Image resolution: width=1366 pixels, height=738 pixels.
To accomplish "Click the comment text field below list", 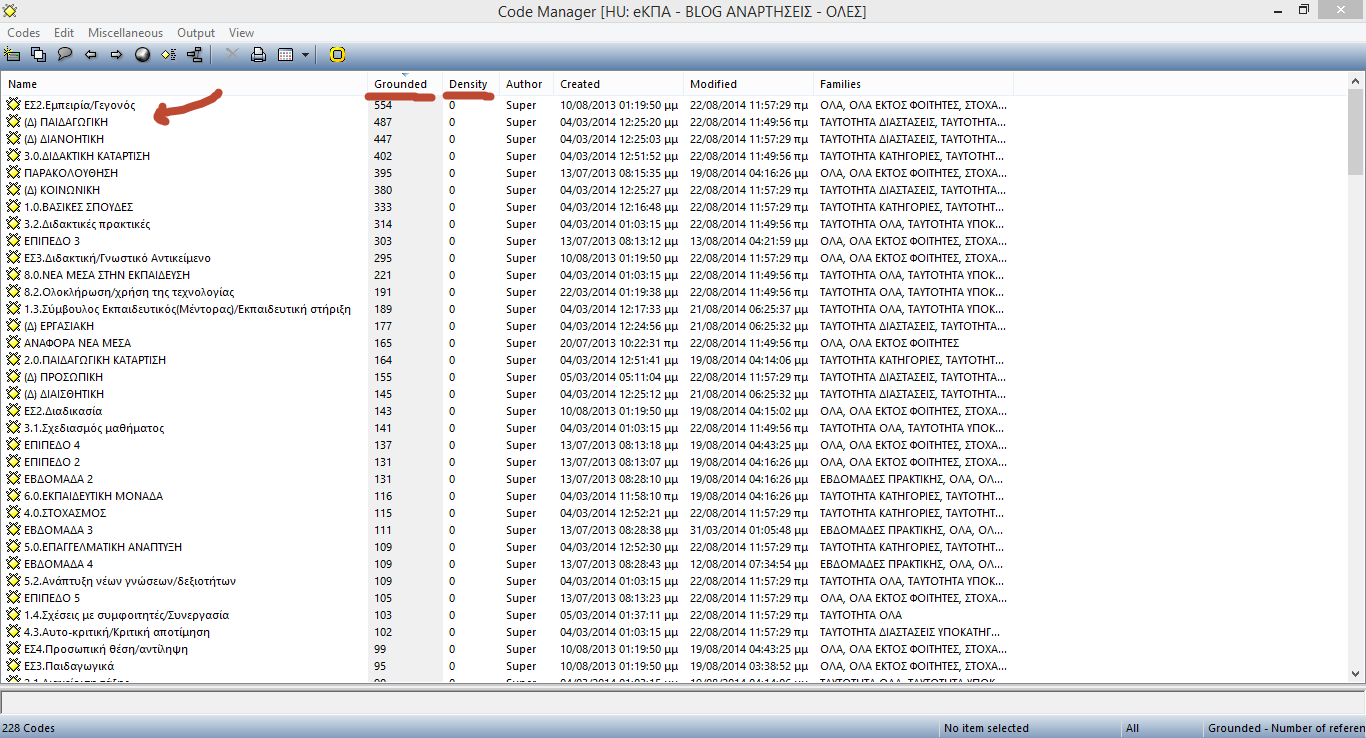I will [682, 702].
